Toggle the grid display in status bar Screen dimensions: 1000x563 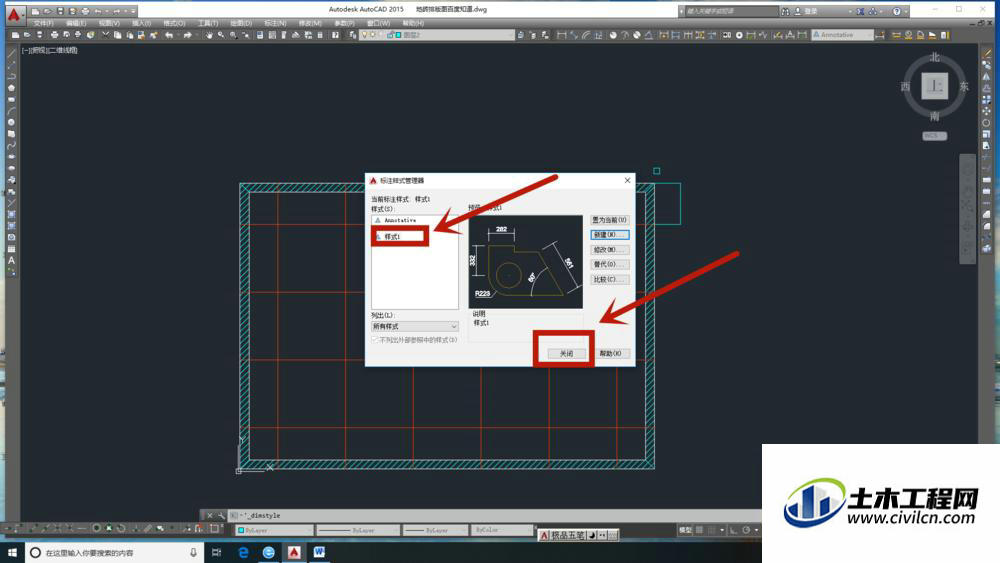click(x=700, y=530)
